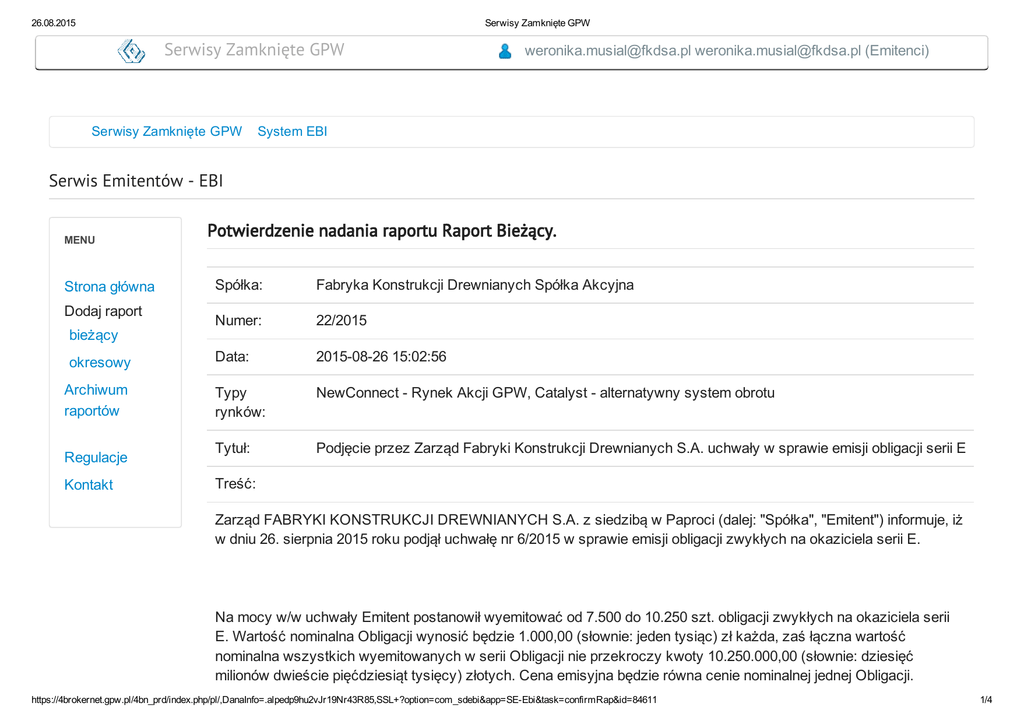Image resolution: width=1024 pixels, height=724 pixels.
Task: Click the company name Fabryka Konstrukcji Drewnianych
Action: [474, 285]
